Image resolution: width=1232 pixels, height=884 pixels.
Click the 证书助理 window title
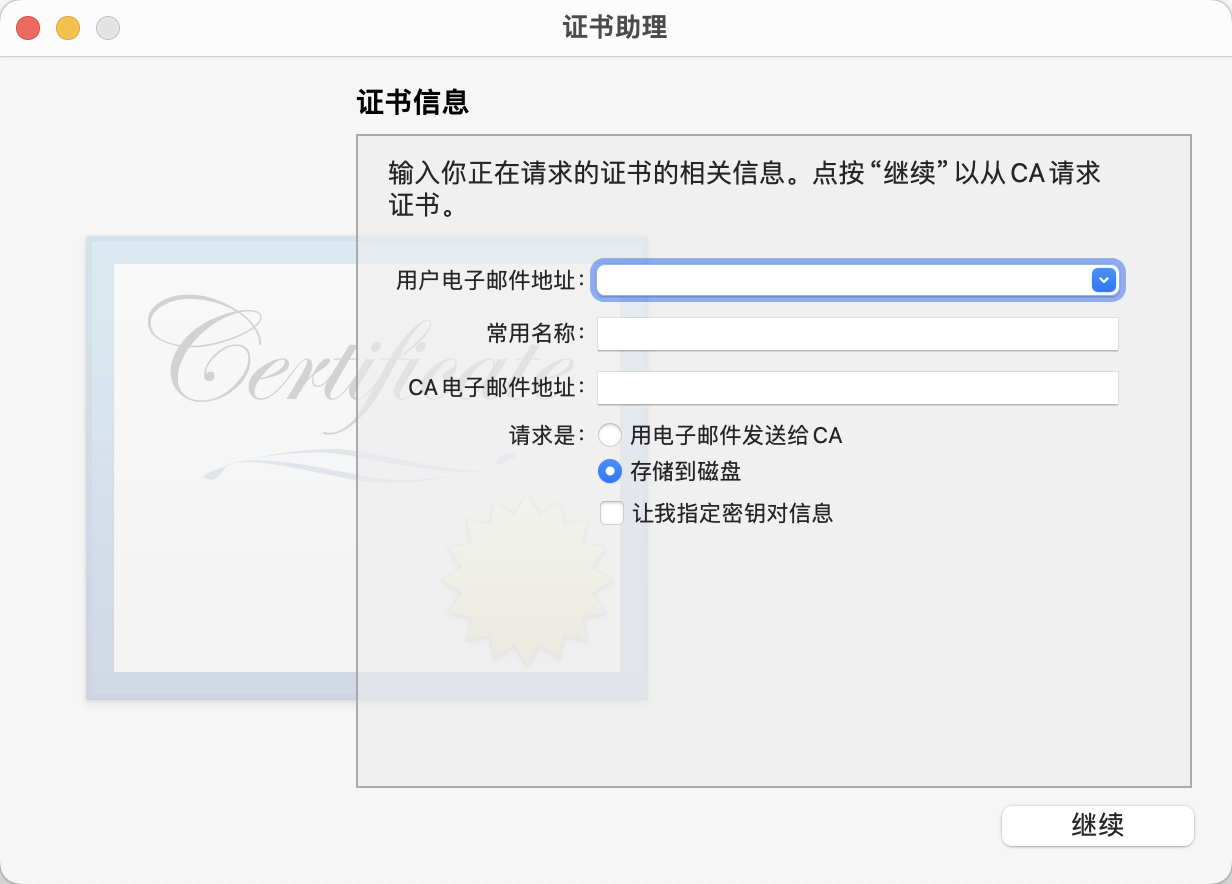click(x=616, y=27)
